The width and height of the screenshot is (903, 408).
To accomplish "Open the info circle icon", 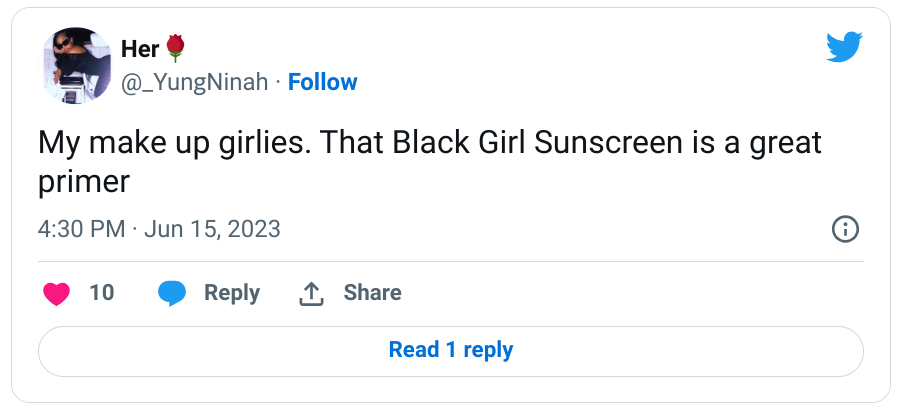I will [x=845, y=229].
